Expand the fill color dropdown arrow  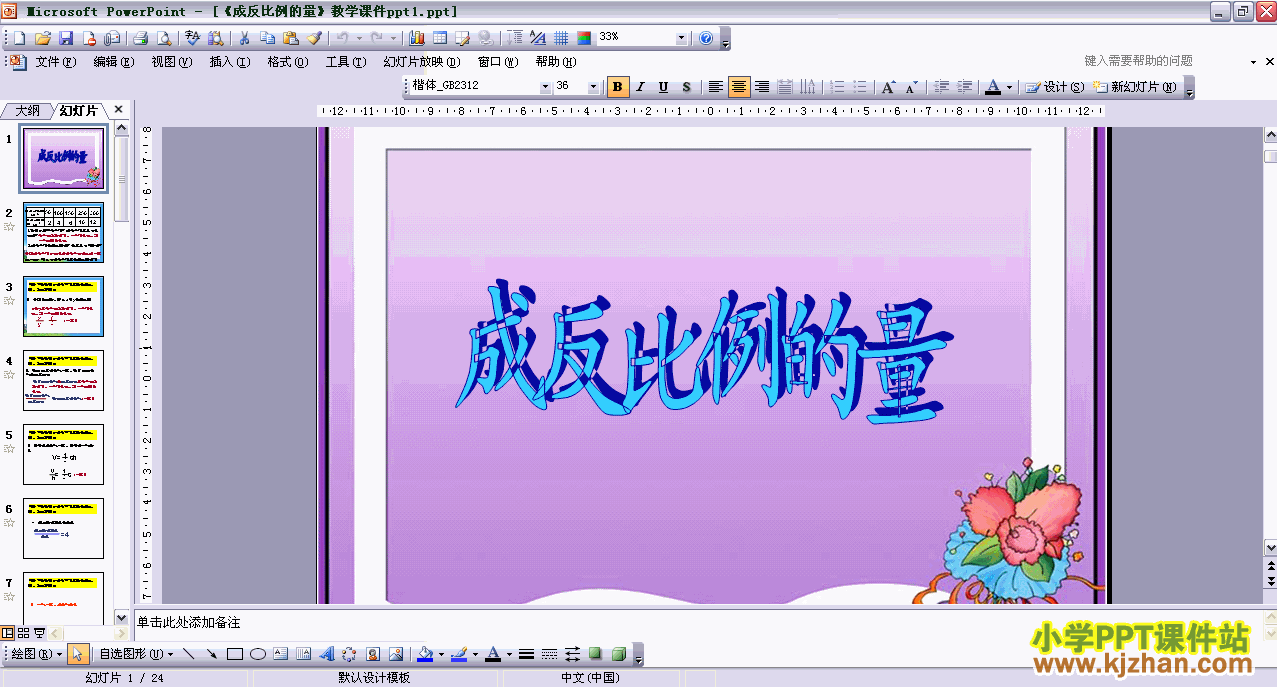pyautogui.click(x=441, y=654)
